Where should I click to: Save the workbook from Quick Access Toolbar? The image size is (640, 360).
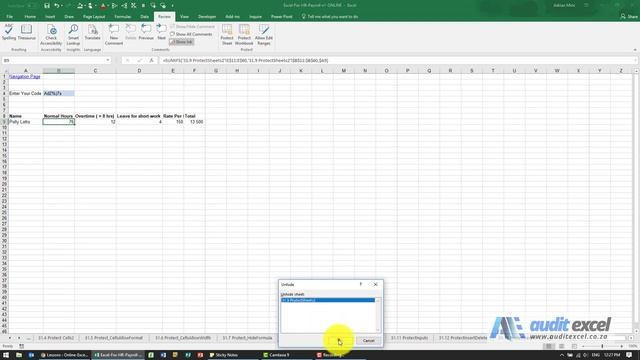click(x=47, y=6)
